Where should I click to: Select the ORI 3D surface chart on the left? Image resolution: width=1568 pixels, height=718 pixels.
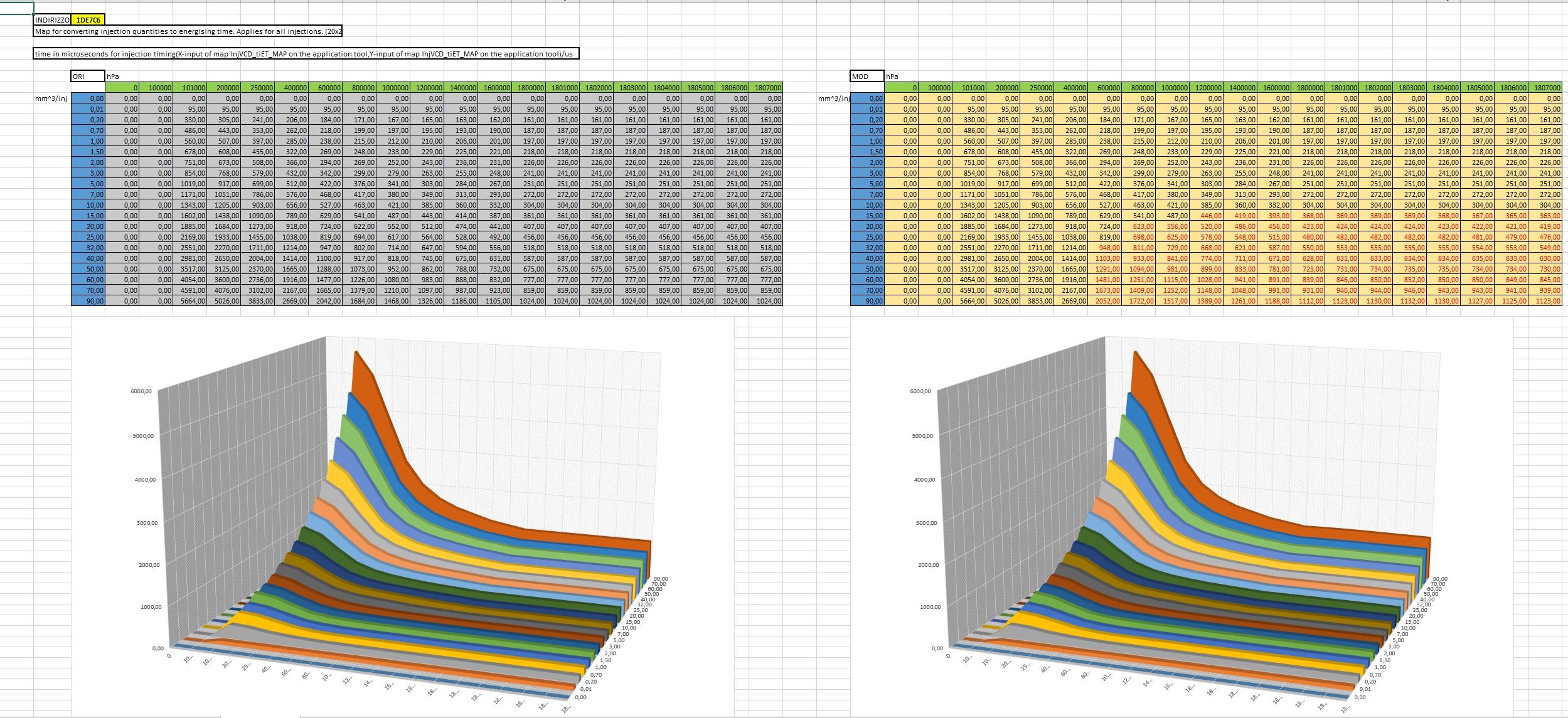[402, 516]
